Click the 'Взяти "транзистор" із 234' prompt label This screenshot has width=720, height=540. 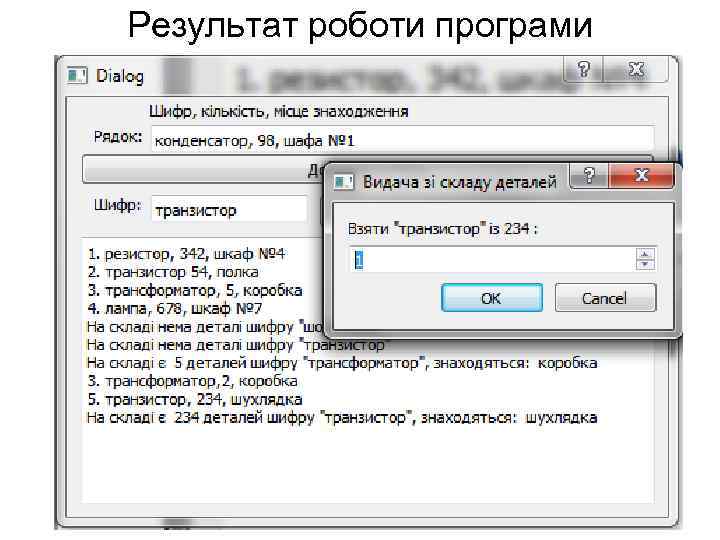tap(442, 228)
